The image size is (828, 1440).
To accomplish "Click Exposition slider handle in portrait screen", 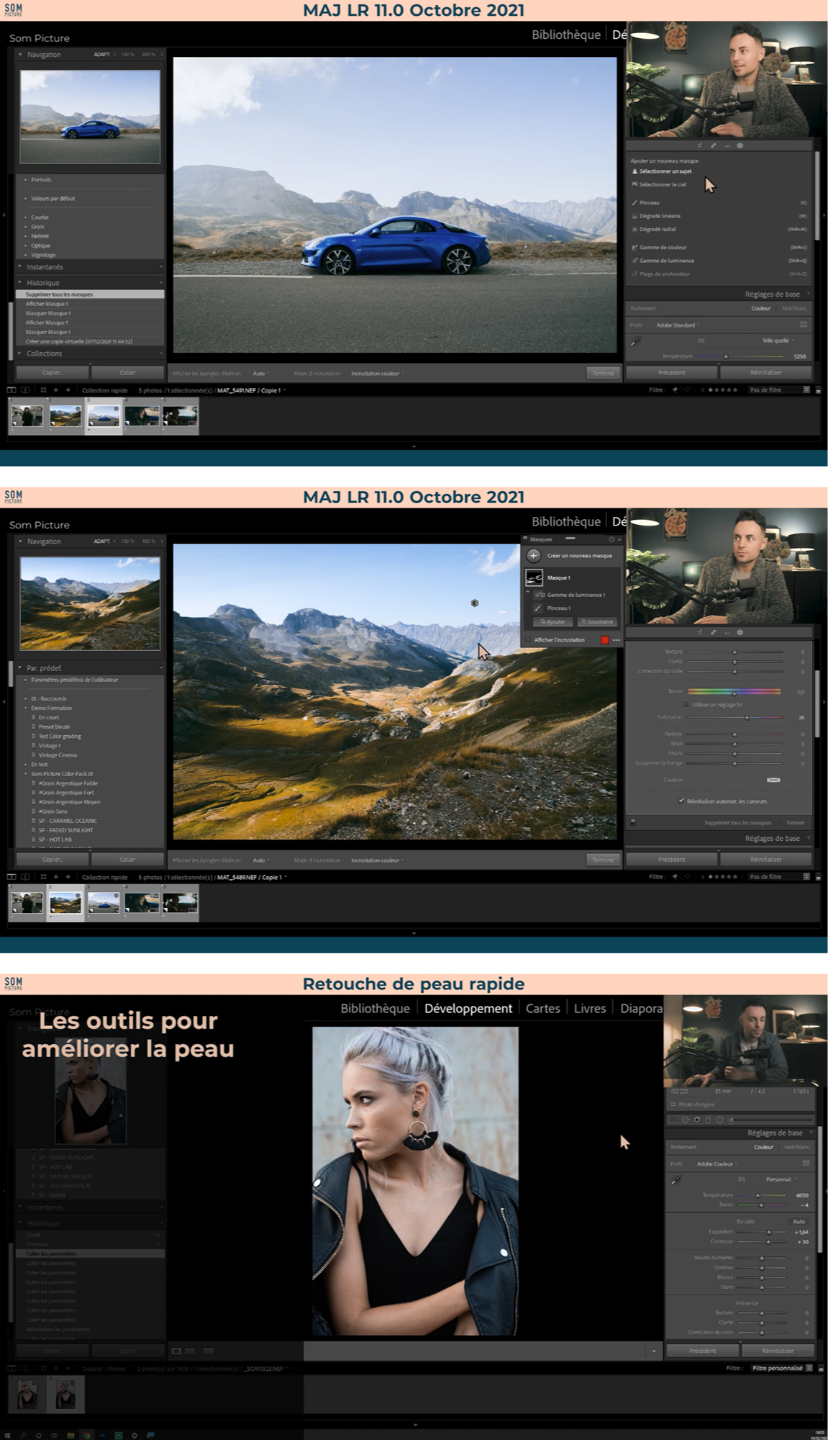I will click(769, 1232).
